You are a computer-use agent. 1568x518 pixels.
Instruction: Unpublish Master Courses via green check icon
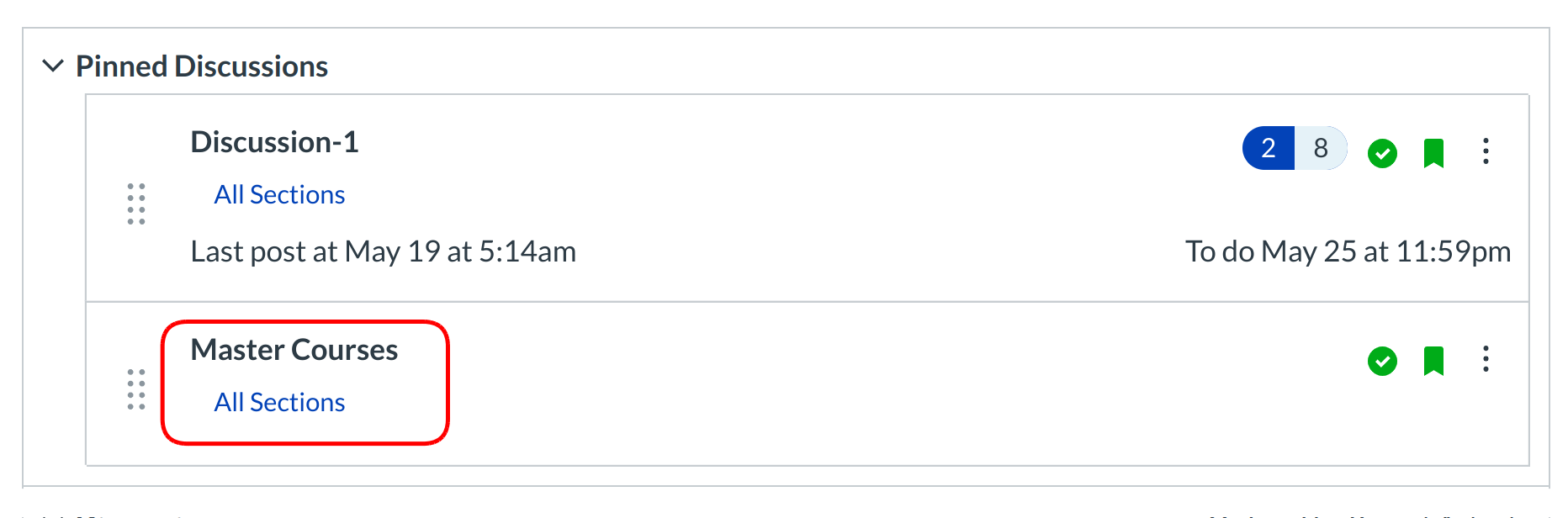click(1382, 361)
